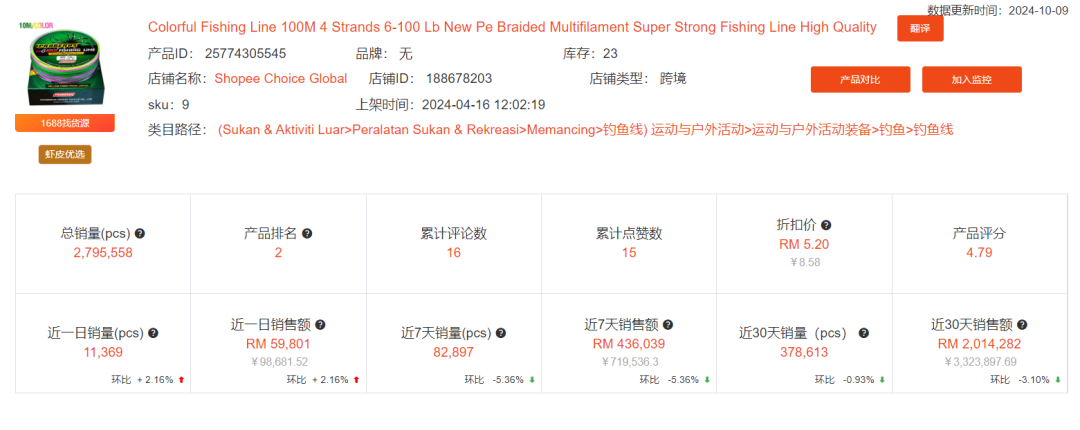The width and height of the screenshot is (1080, 430).
Task: Open the Shopee Choice Global store link
Action: pos(281,79)
